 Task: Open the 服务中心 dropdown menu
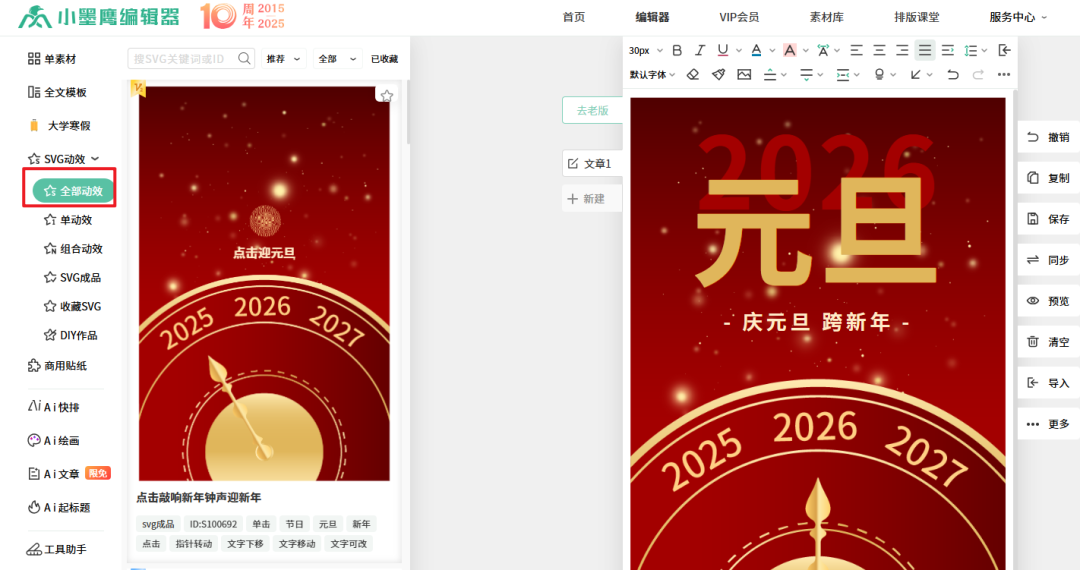[x=1018, y=17]
